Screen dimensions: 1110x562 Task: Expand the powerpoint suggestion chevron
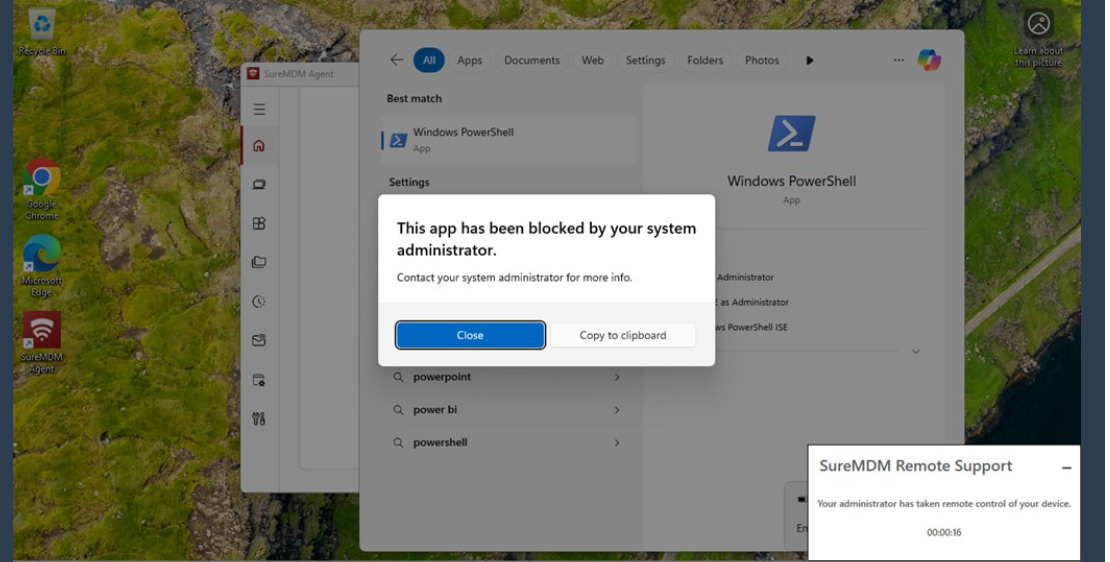pos(616,377)
